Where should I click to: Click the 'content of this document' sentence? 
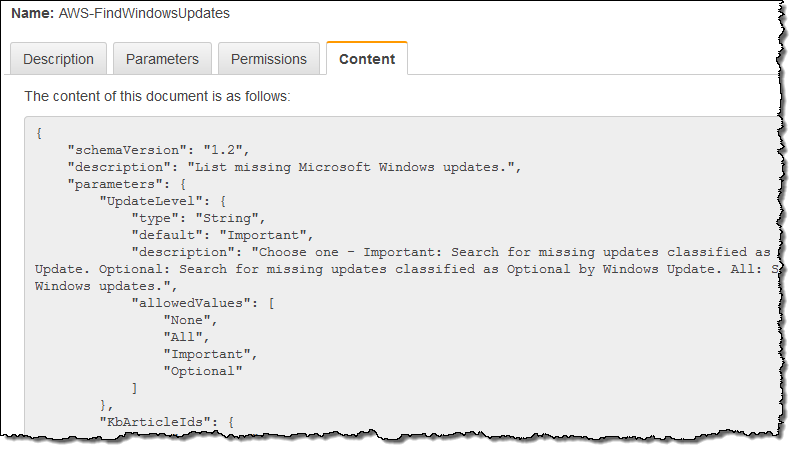point(157,97)
